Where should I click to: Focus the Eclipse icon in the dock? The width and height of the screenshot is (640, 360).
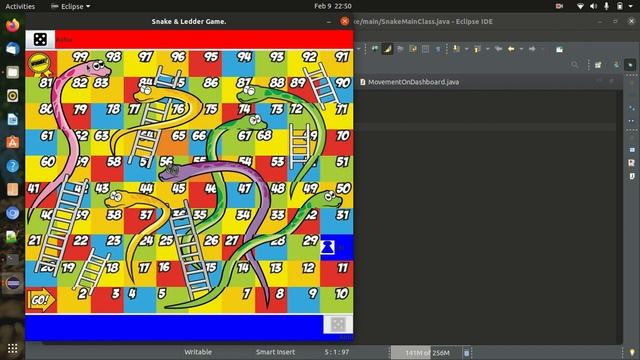13,283
